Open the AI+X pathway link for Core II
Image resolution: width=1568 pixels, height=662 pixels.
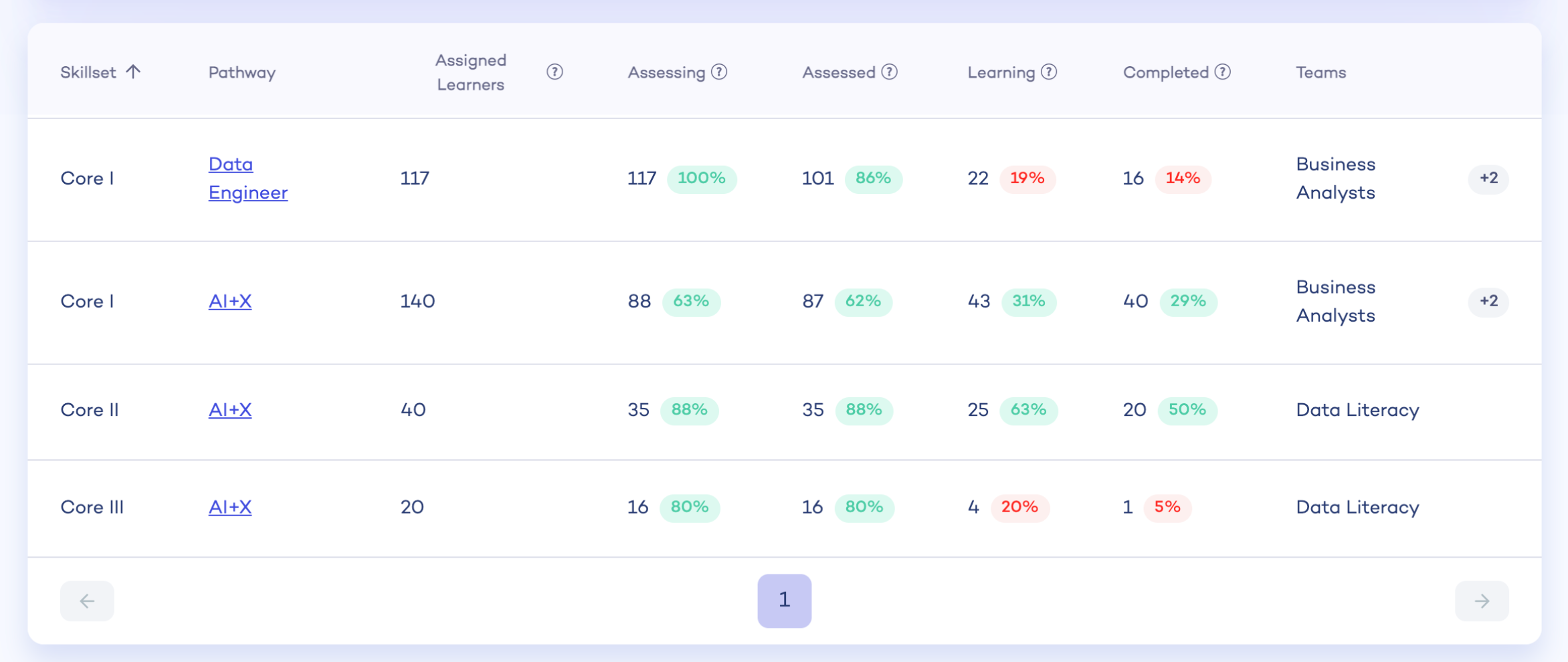pyautogui.click(x=230, y=411)
